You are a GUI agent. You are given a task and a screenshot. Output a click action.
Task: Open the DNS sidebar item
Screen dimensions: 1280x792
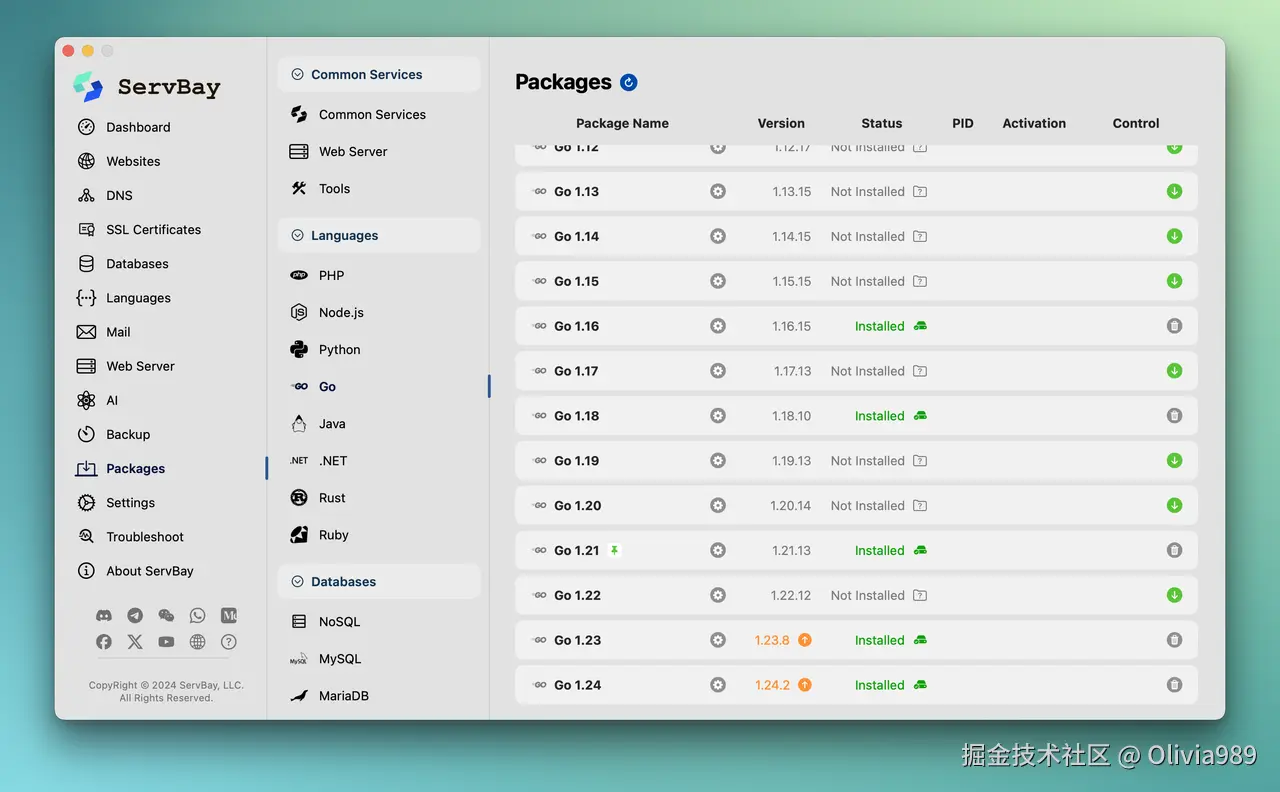[119, 195]
